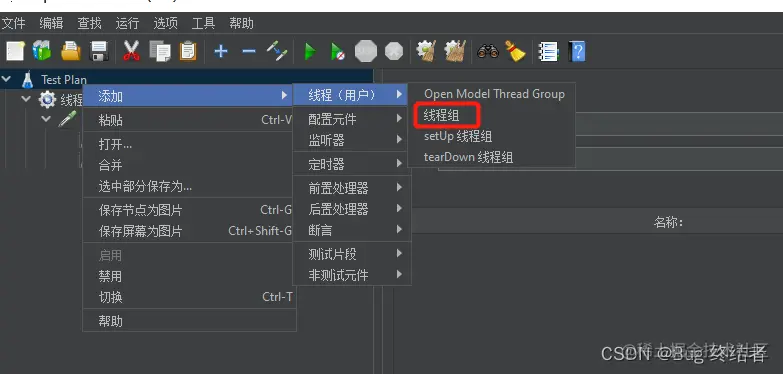This screenshot has width=783, height=374.
Task: Open the 帮助 menu in menu bar
Action: click(241, 23)
